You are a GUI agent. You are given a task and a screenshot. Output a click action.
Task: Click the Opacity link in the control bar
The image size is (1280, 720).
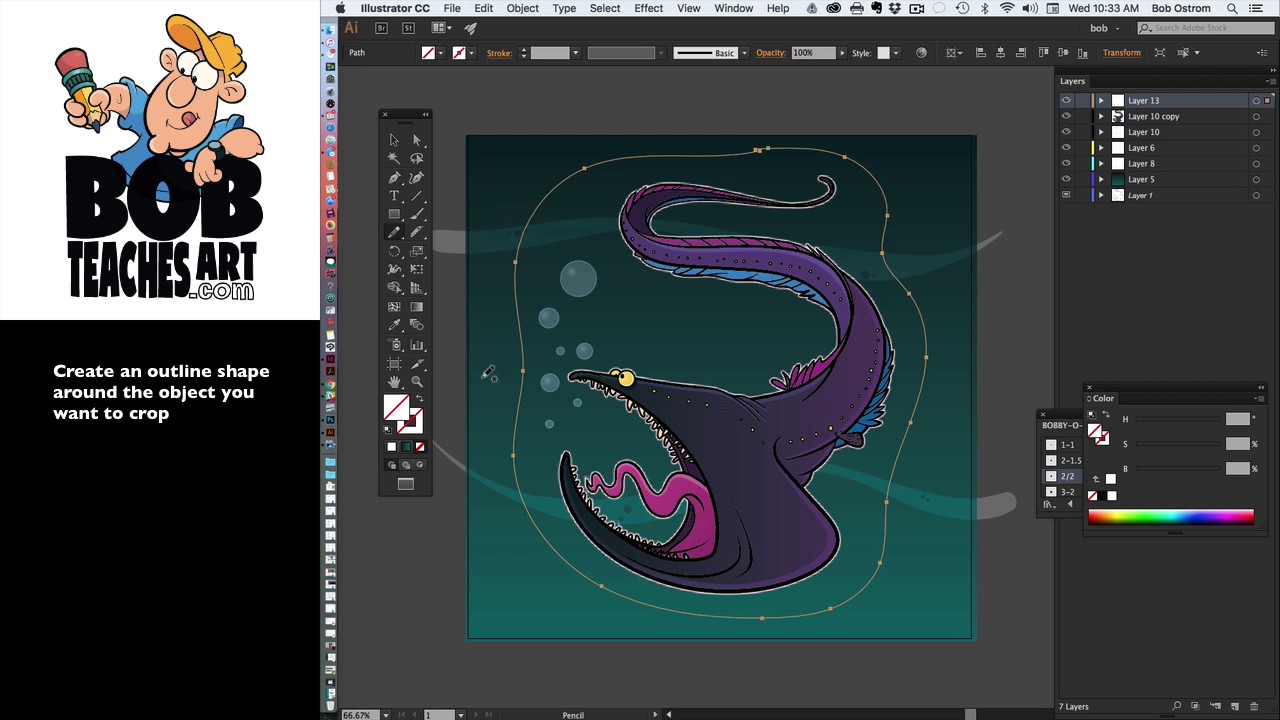click(770, 52)
